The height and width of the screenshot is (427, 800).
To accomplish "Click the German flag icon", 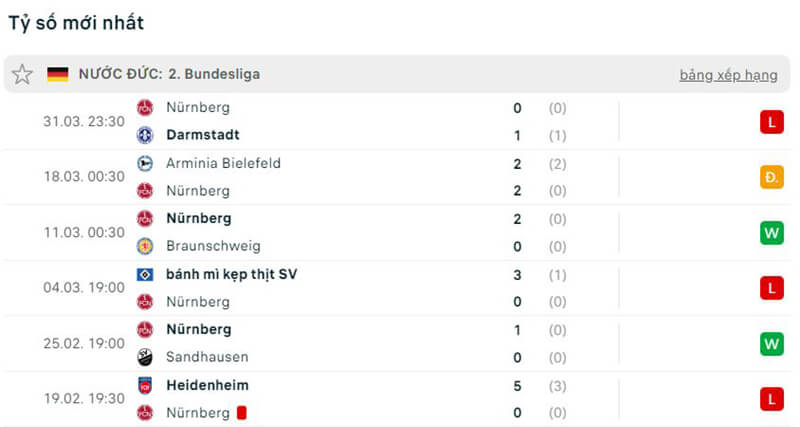I will (x=57, y=74).
